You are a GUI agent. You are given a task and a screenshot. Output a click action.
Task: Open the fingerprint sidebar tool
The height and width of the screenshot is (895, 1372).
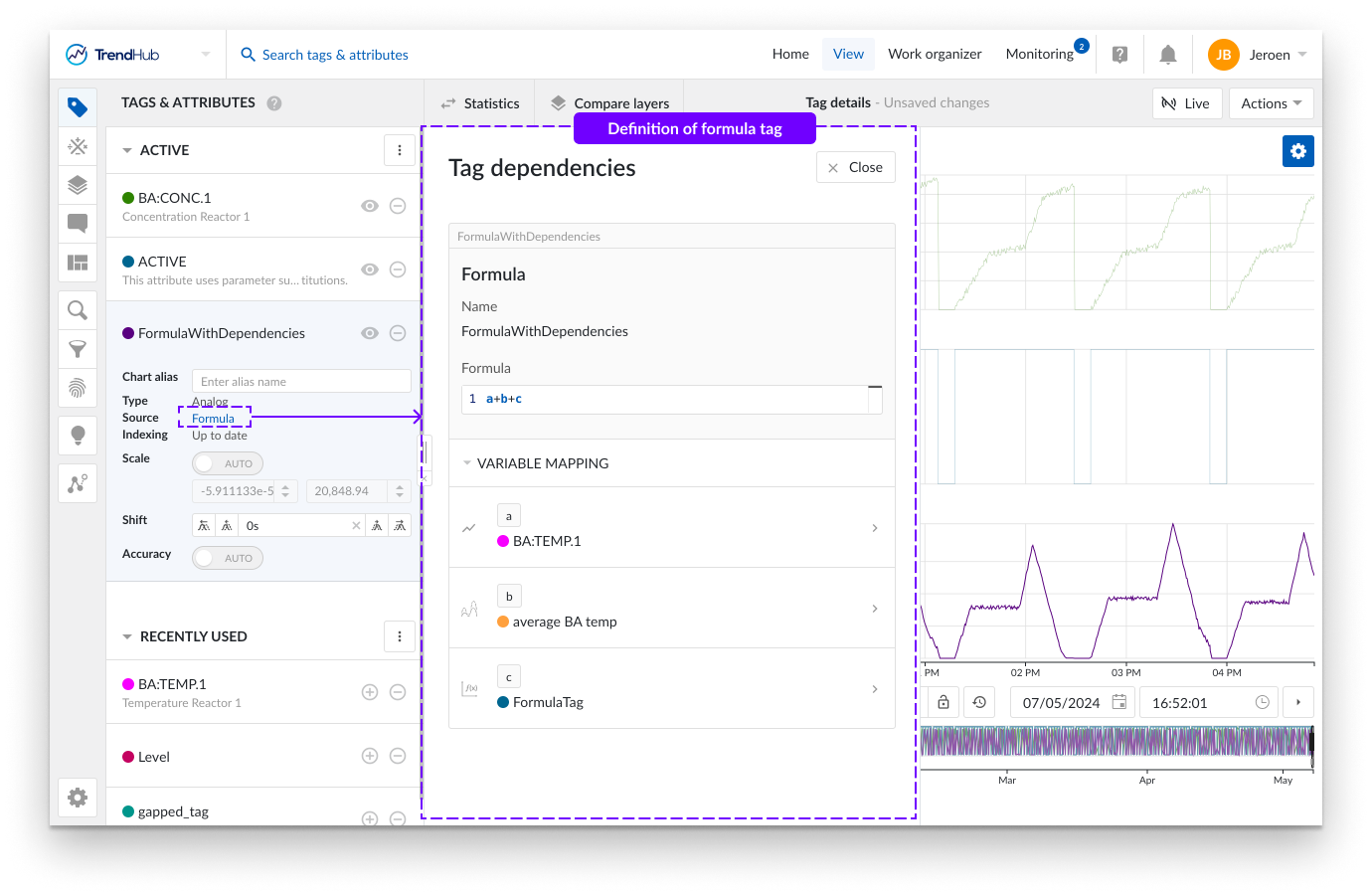click(78, 388)
